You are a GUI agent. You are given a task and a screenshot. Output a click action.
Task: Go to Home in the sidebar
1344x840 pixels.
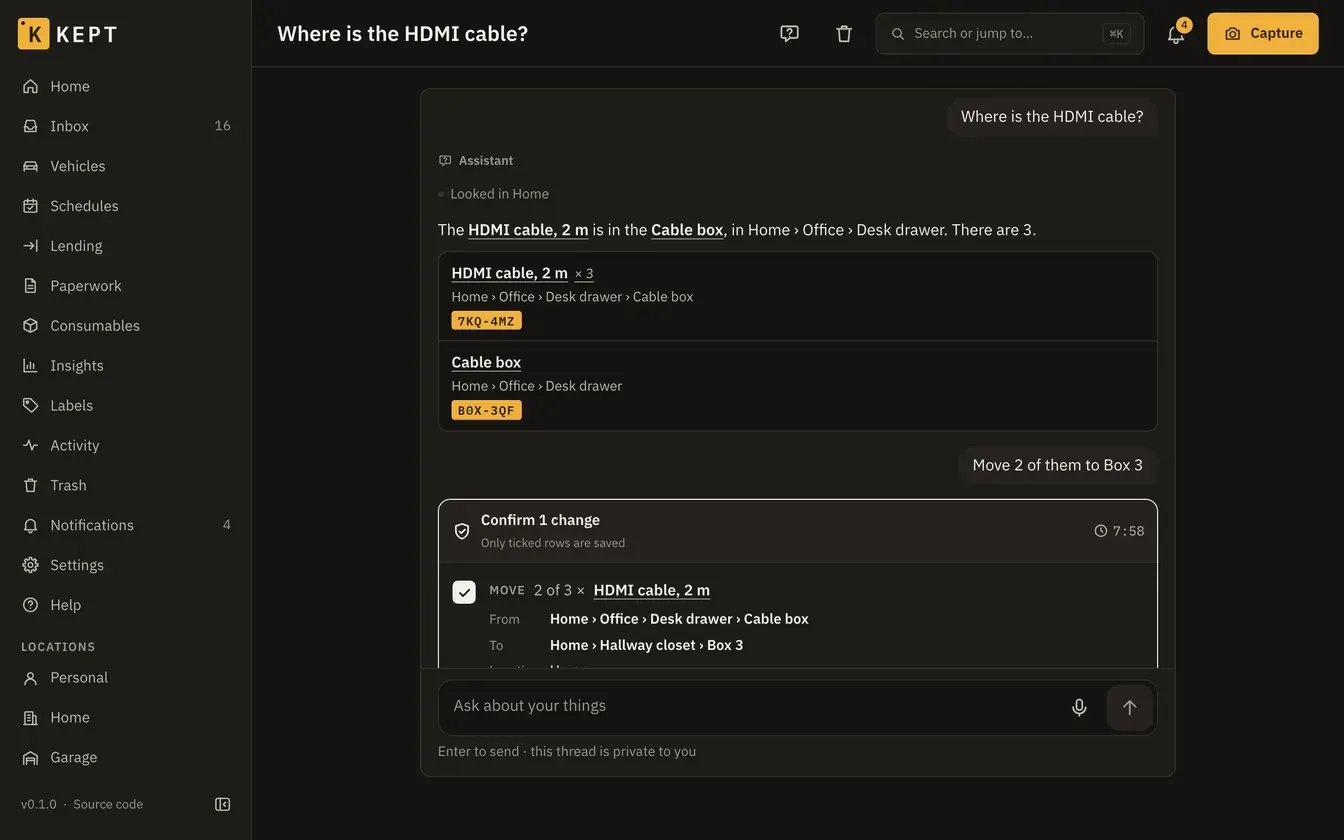click(x=126, y=86)
